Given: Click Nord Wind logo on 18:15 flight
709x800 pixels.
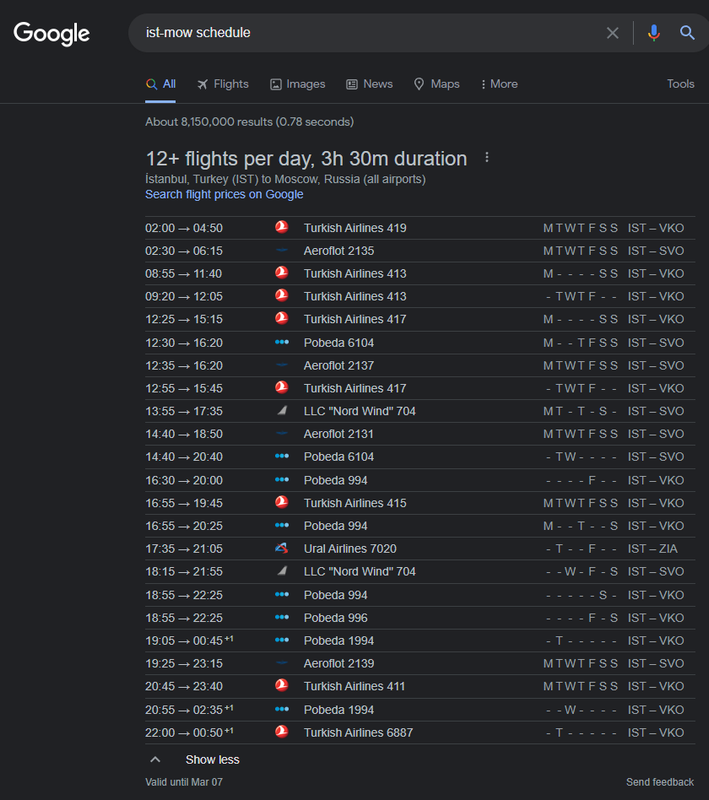Looking at the screenshot, I should [x=282, y=571].
